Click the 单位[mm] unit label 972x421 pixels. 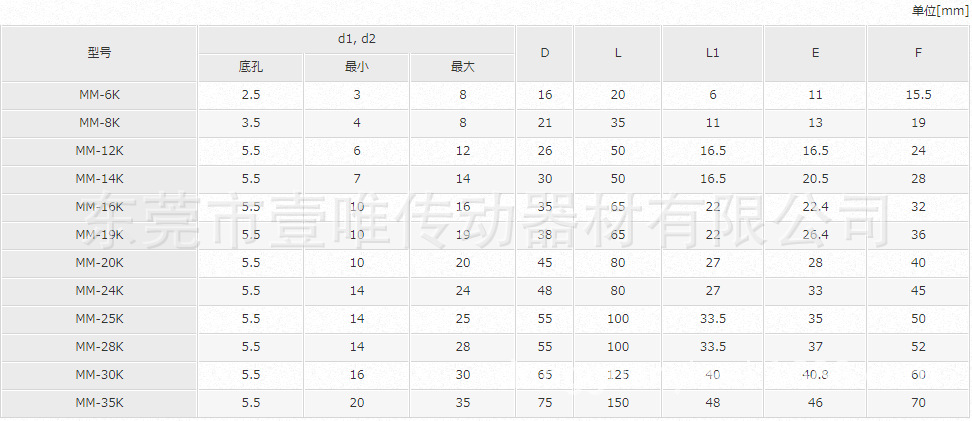[939, 10]
